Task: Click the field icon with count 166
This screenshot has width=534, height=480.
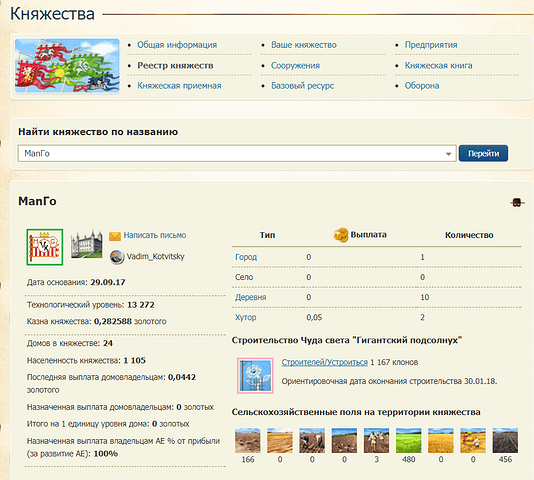Action: coord(248,440)
